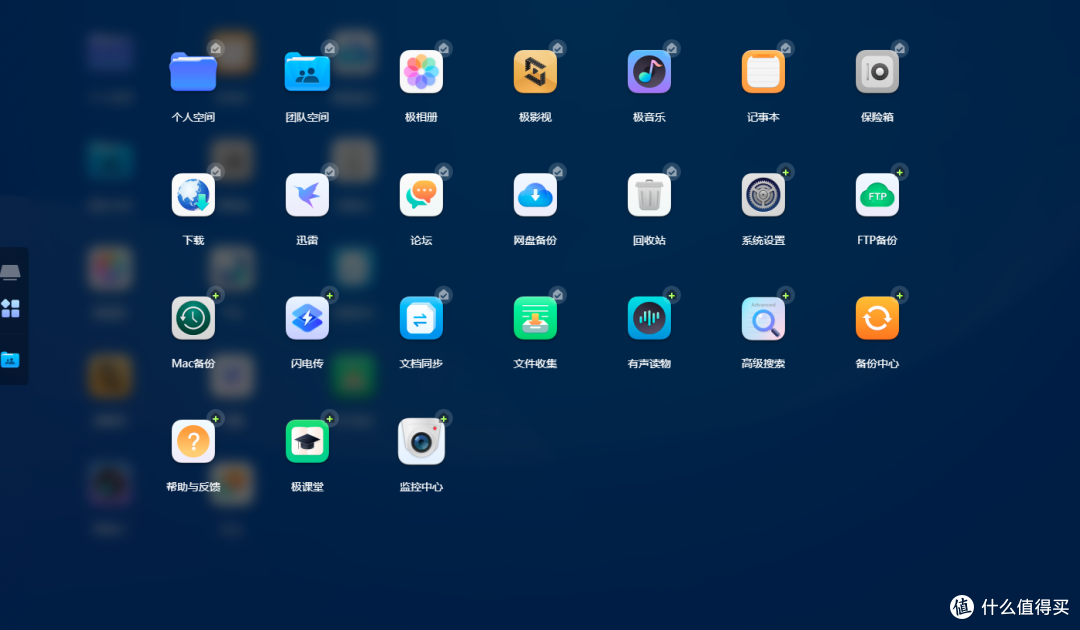Image resolution: width=1080 pixels, height=630 pixels.
Task: Click the check badge on 论坛
Action: coord(444,171)
